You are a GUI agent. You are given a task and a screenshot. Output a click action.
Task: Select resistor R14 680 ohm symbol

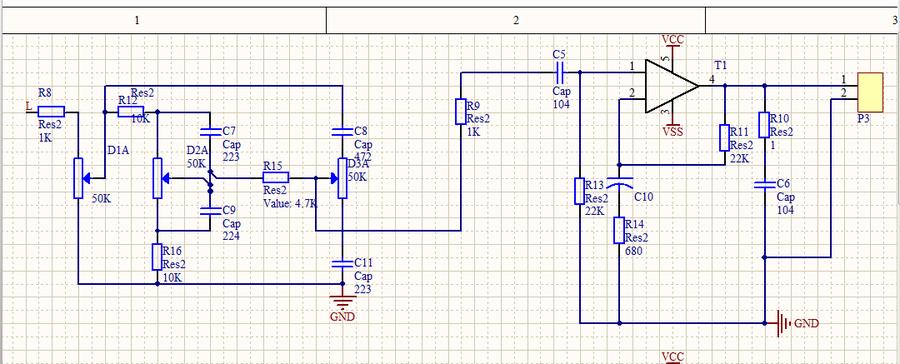[619, 230]
